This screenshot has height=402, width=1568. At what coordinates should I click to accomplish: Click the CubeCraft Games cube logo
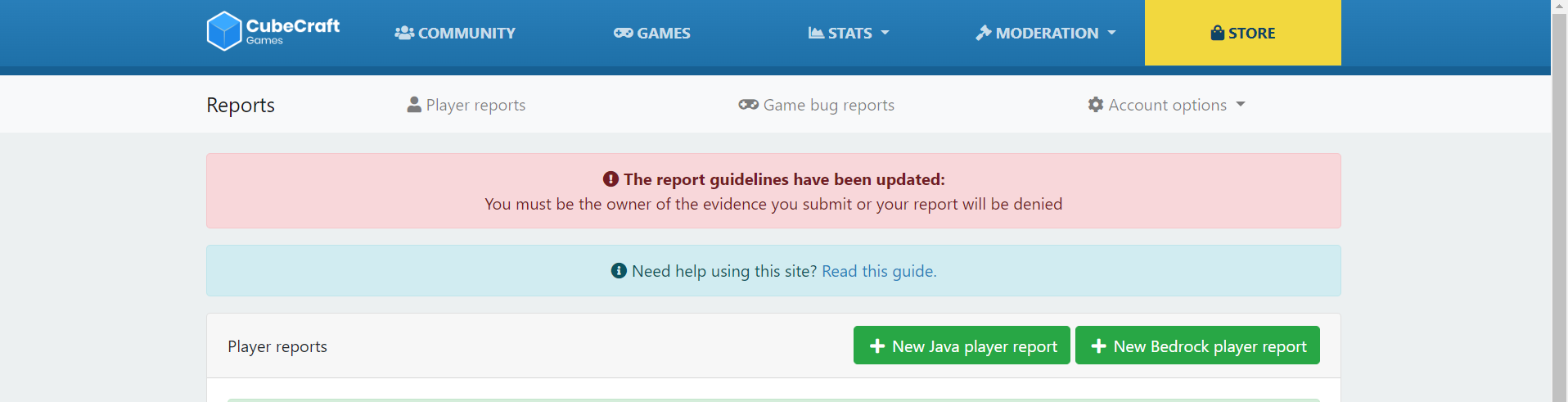(223, 31)
